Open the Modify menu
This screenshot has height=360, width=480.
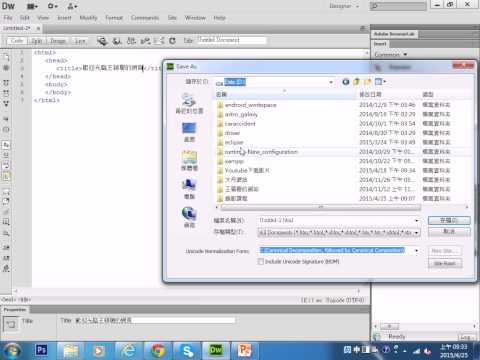(x=88, y=18)
